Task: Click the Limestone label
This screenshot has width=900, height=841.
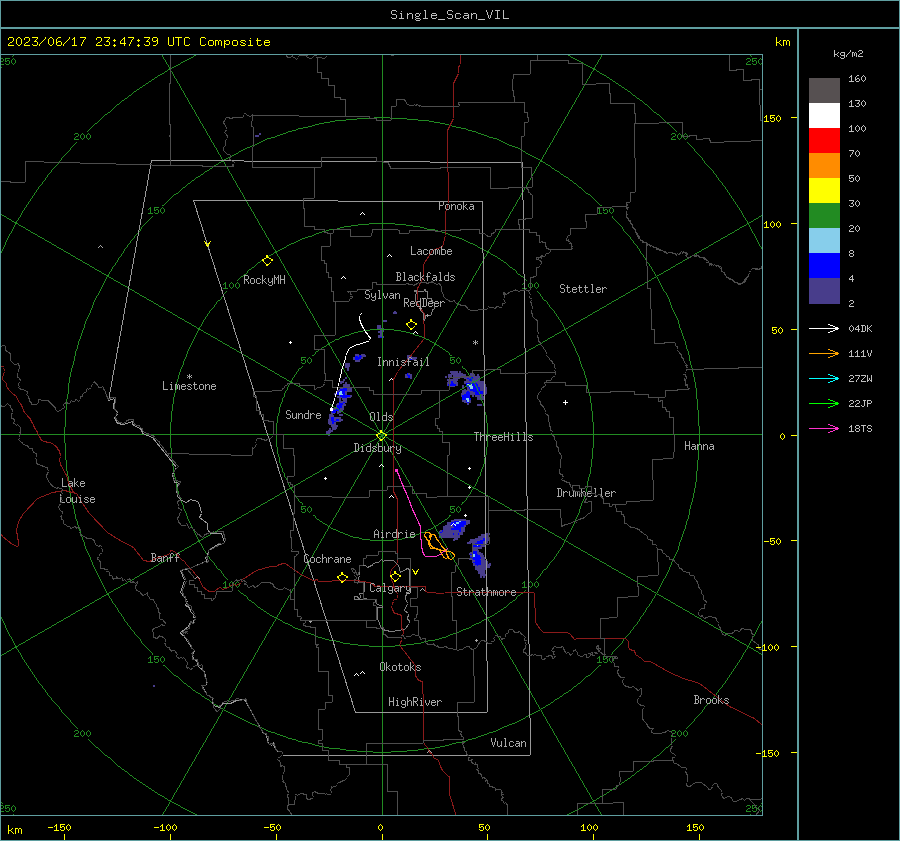Action: pos(189,386)
